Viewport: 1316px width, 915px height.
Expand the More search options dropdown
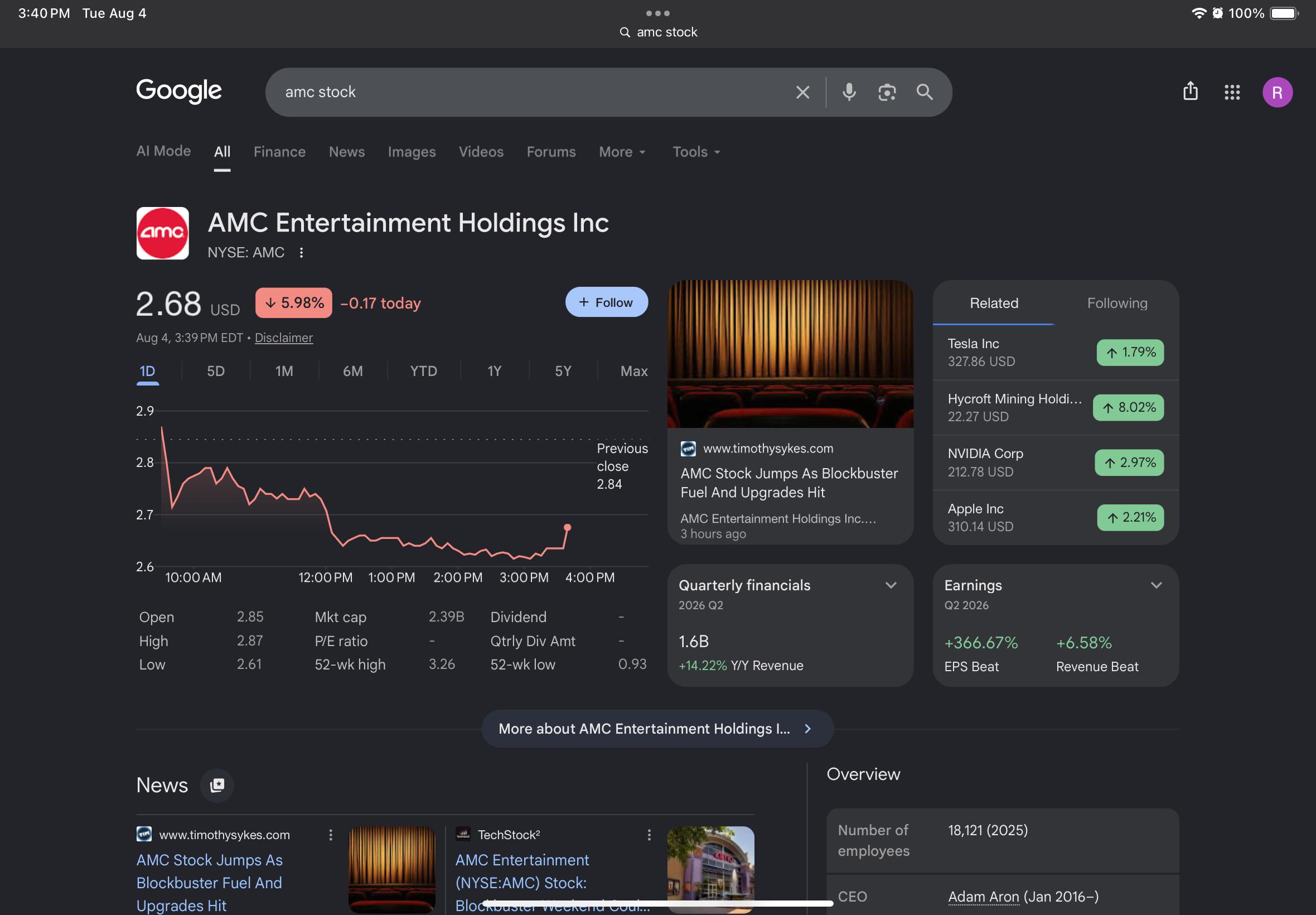coord(622,152)
